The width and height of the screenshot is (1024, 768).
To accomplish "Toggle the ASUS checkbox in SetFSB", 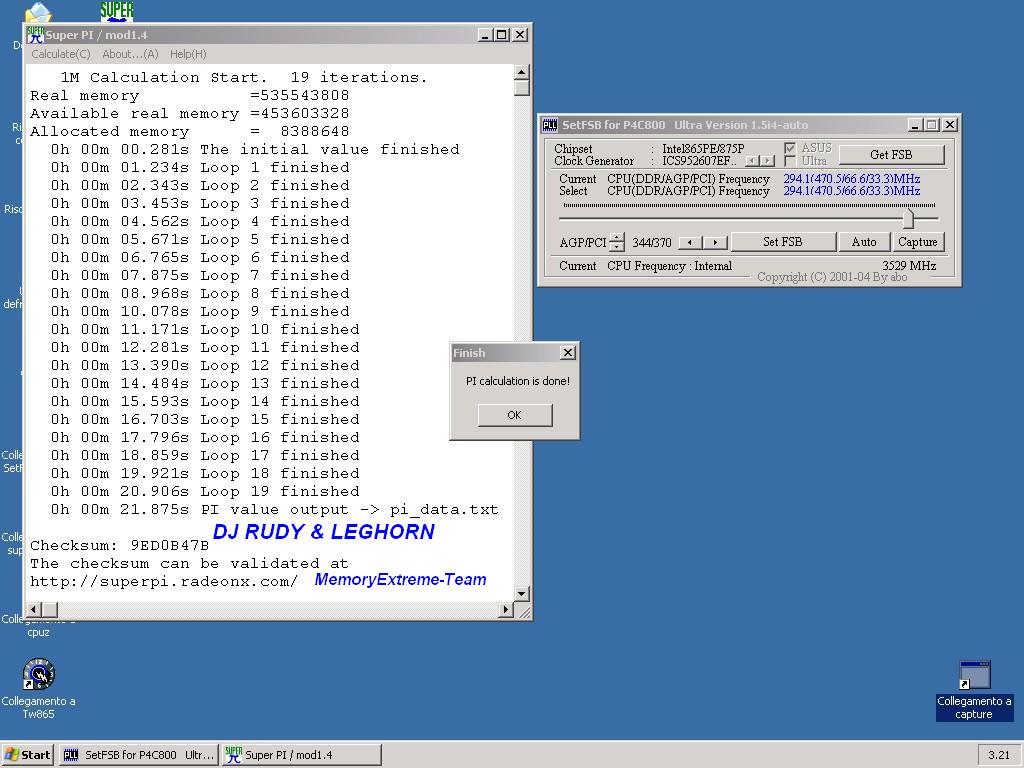I will point(790,148).
